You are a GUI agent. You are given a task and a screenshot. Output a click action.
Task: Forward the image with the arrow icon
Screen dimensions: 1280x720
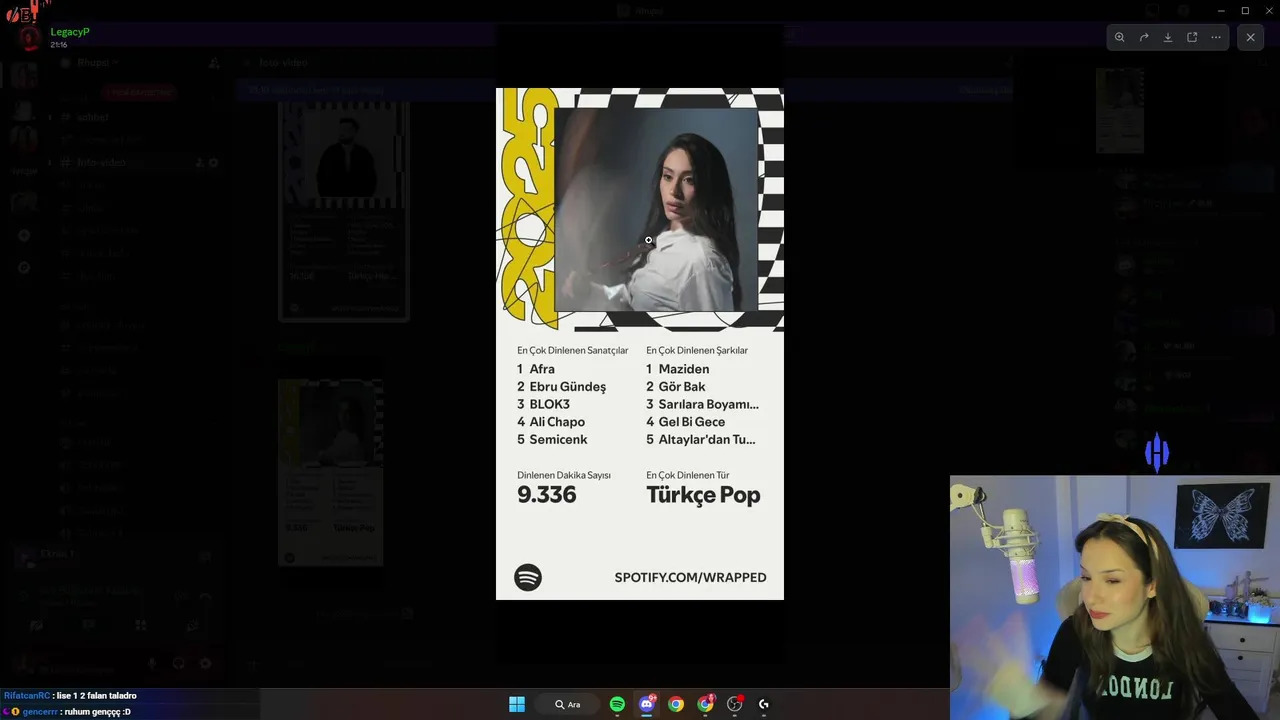coord(1144,37)
